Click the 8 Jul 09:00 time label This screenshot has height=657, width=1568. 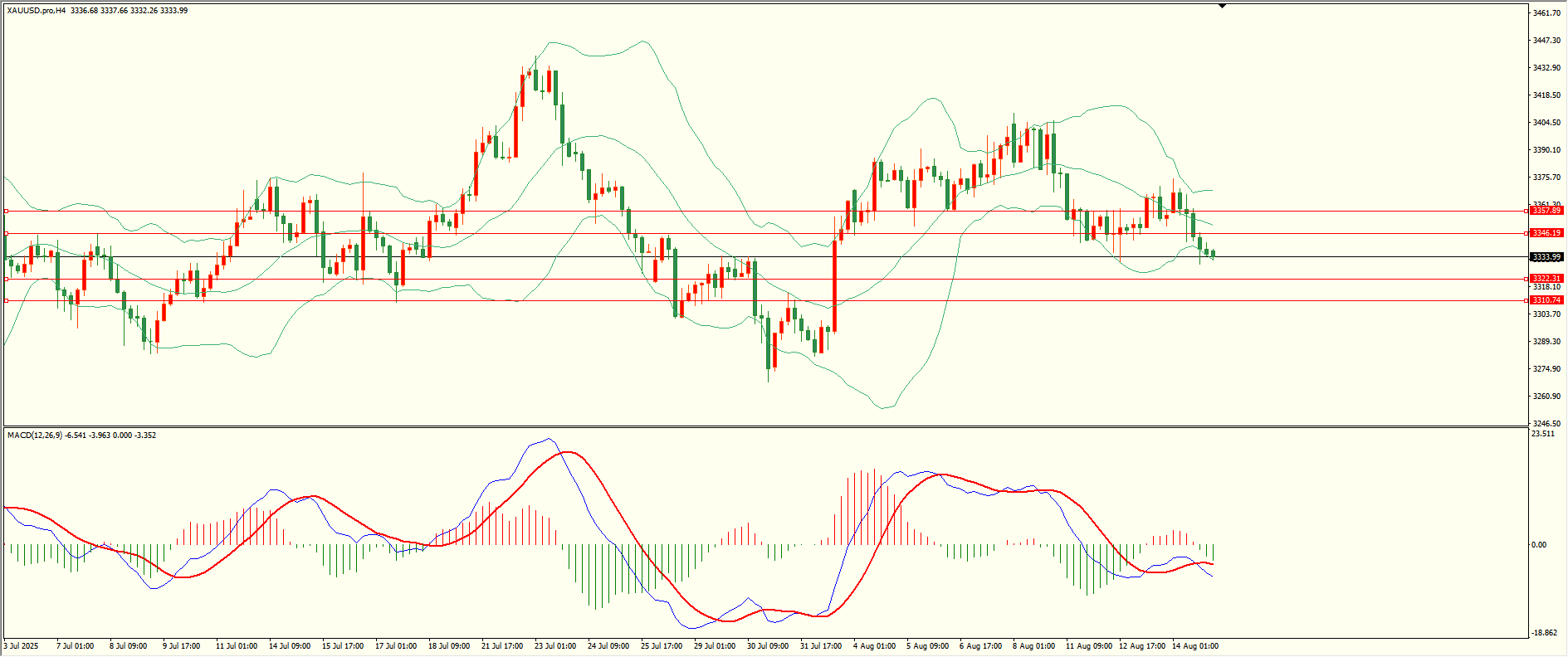tap(128, 646)
